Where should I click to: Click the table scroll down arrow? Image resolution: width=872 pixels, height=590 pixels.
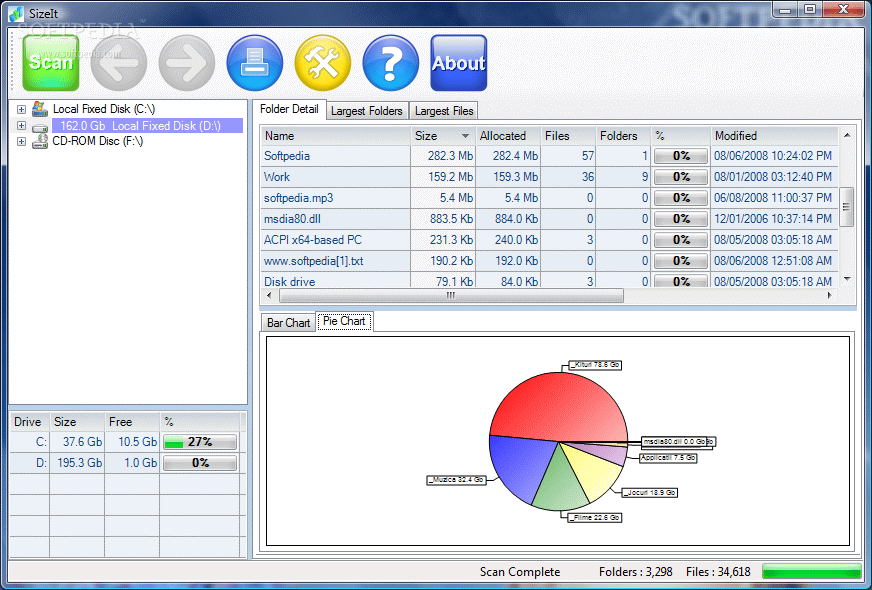[x=847, y=279]
